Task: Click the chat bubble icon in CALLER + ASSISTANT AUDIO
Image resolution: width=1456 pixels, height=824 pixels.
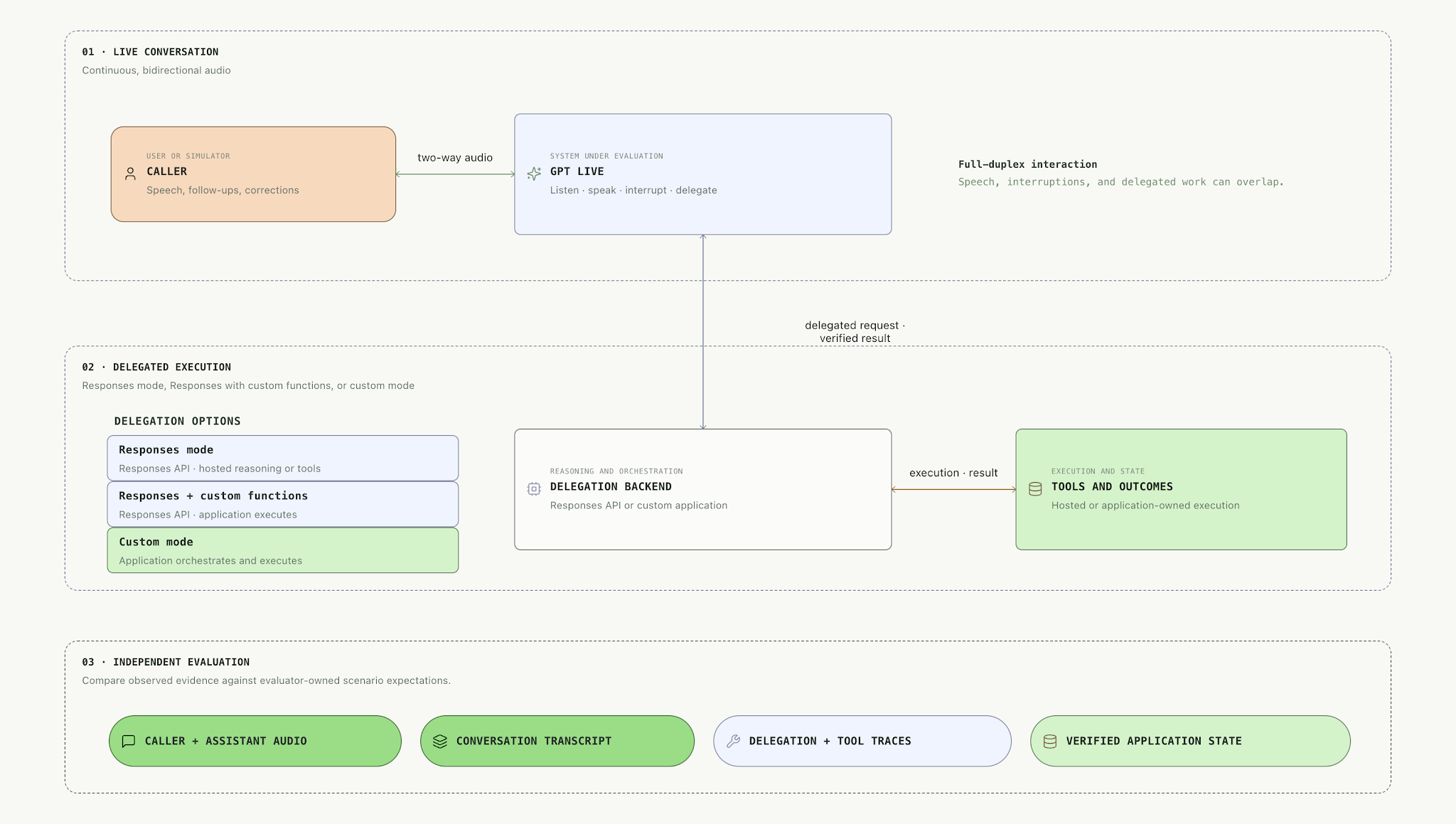Action: pos(129,742)
